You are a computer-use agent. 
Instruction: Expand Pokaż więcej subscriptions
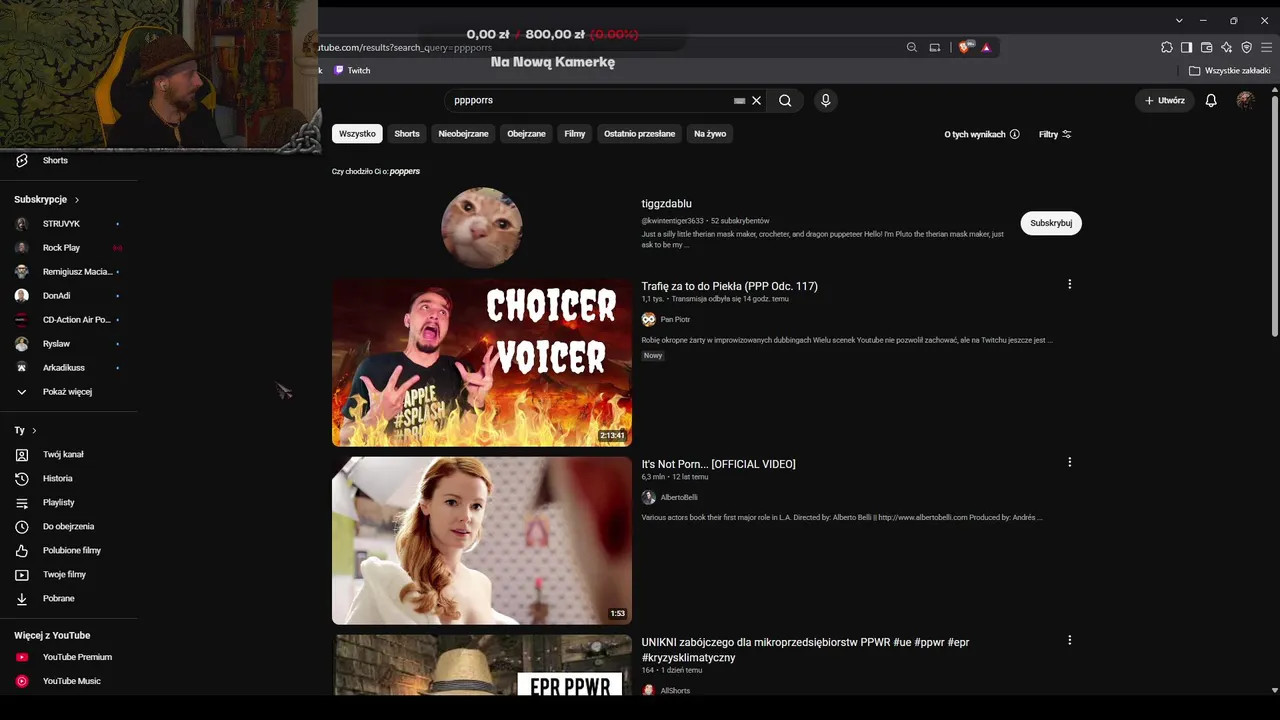67,392
